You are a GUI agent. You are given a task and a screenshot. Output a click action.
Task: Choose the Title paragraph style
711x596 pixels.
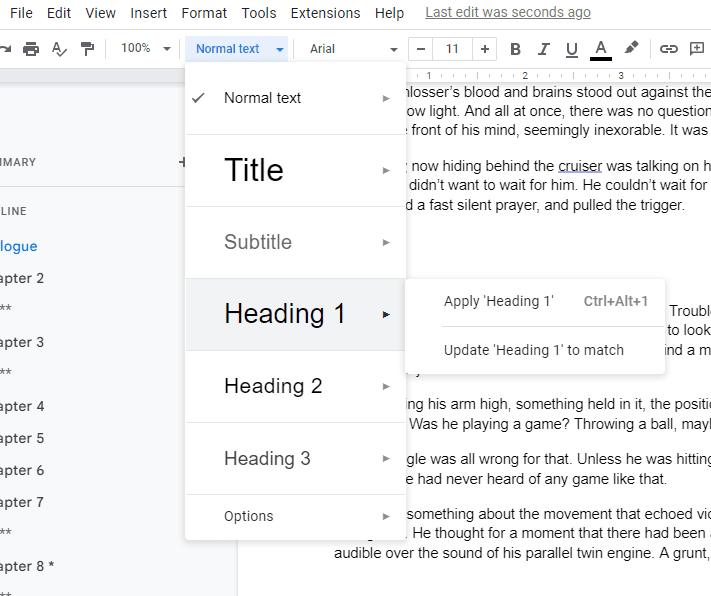(295, 171)
